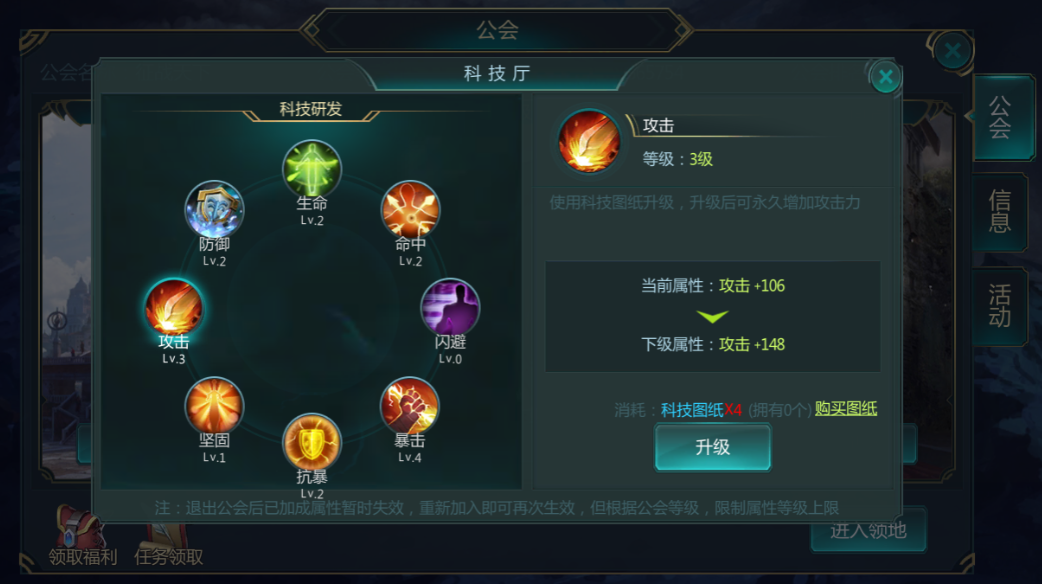Select the 防御 (Defense) tech icon
The width and height of the screenshot is (1042, 584).
(x=214, y=210)
